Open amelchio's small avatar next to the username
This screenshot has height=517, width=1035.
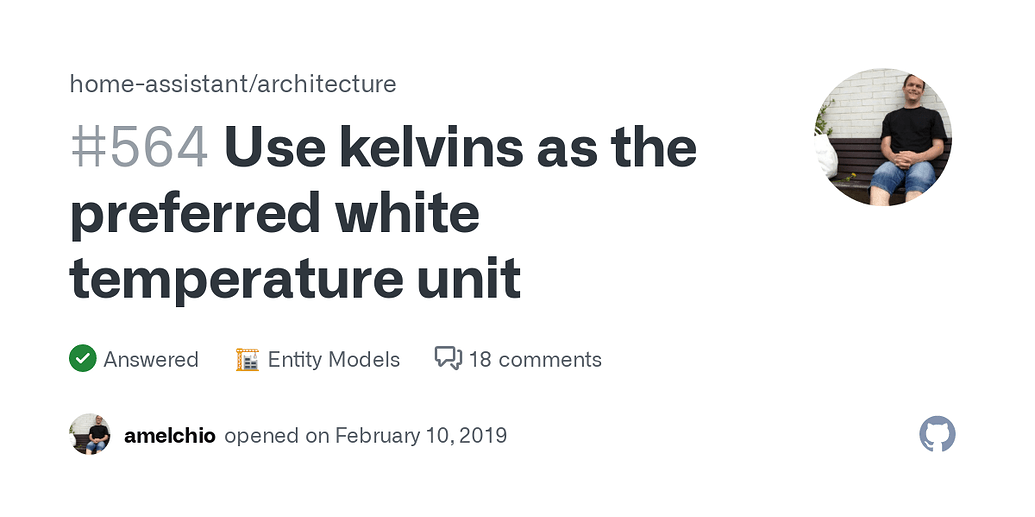(x=90, y=435)
